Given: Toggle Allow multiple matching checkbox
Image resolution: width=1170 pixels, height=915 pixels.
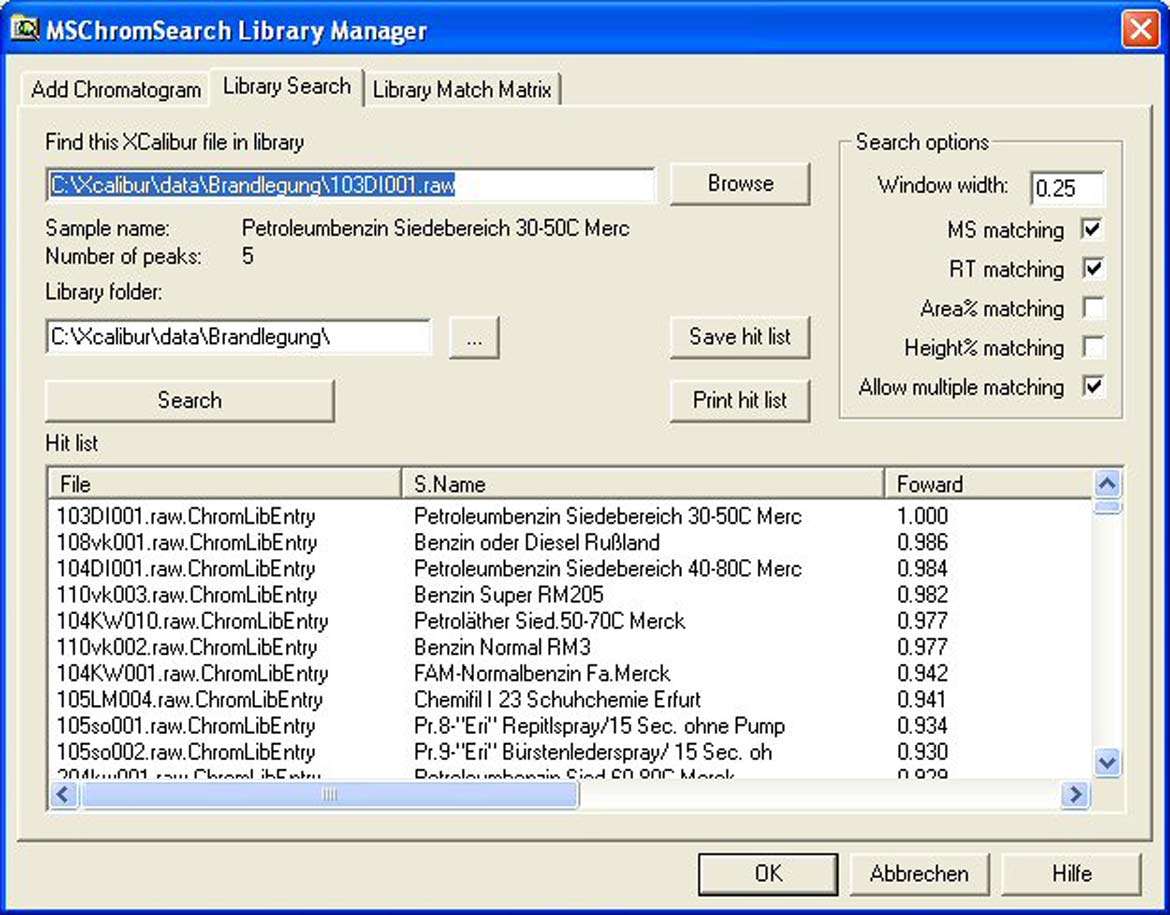Looking at the screenshot, I should (x=1093, y=387).
